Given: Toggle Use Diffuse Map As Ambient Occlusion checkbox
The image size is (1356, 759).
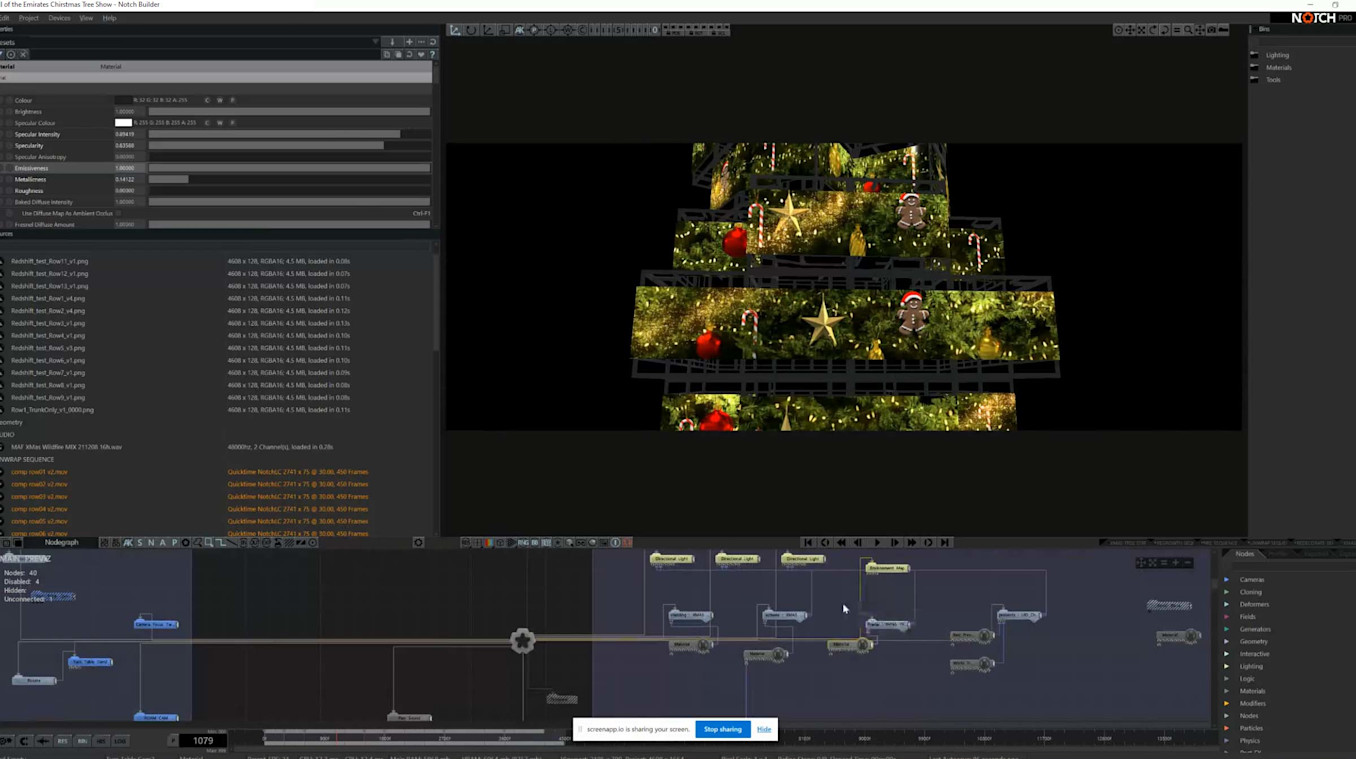Looking at the screenshot, I should [x=119, y=213].
